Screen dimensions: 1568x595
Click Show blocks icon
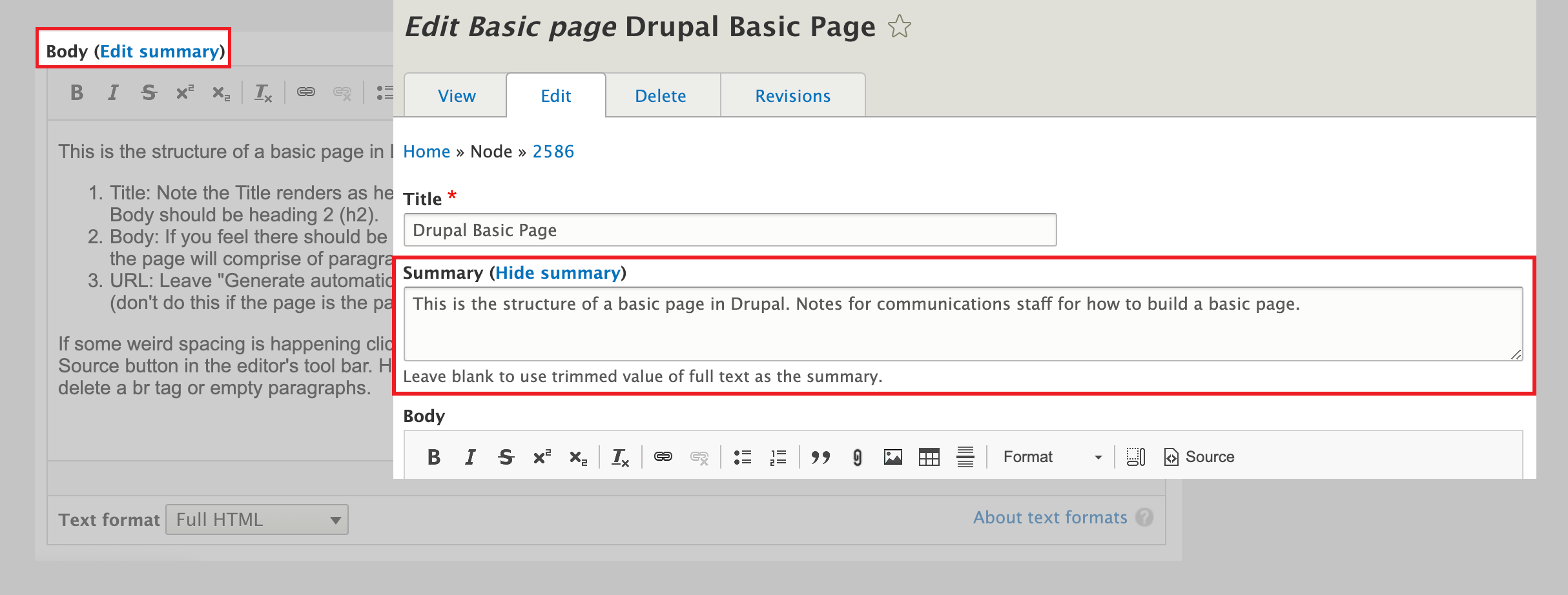click(x=1136, y=457)
